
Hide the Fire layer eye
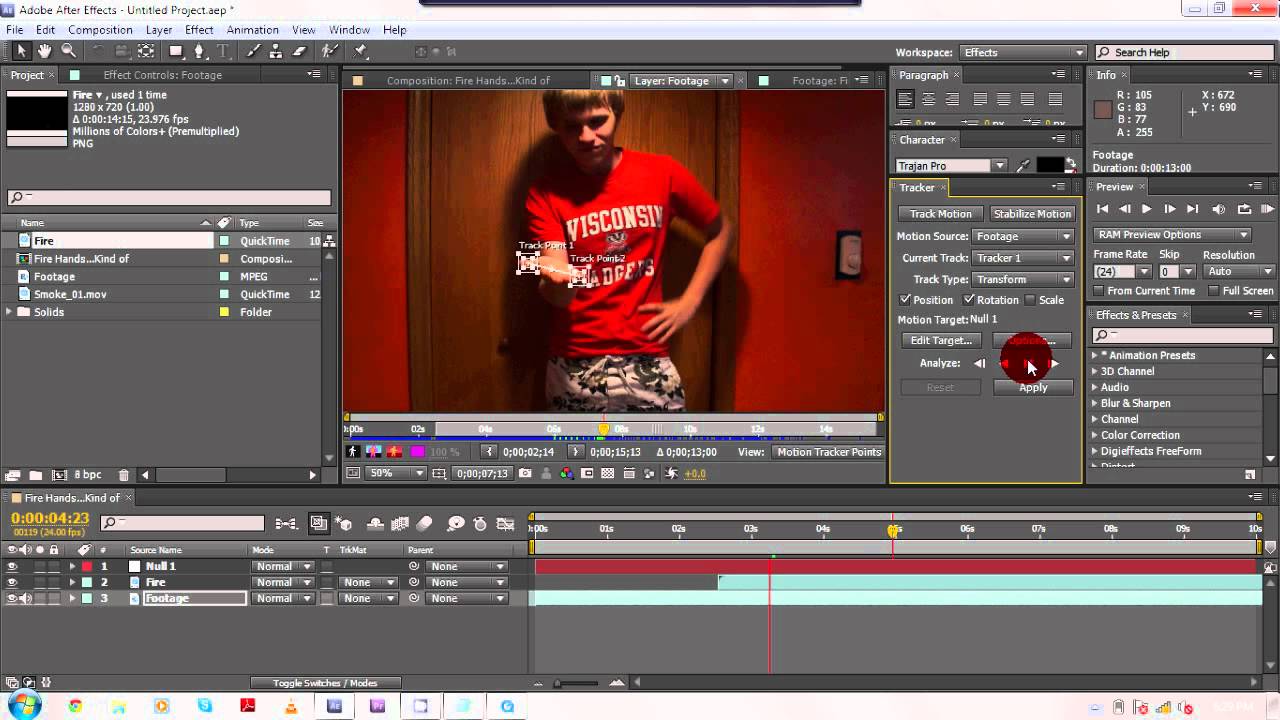(x=12, y=582)
